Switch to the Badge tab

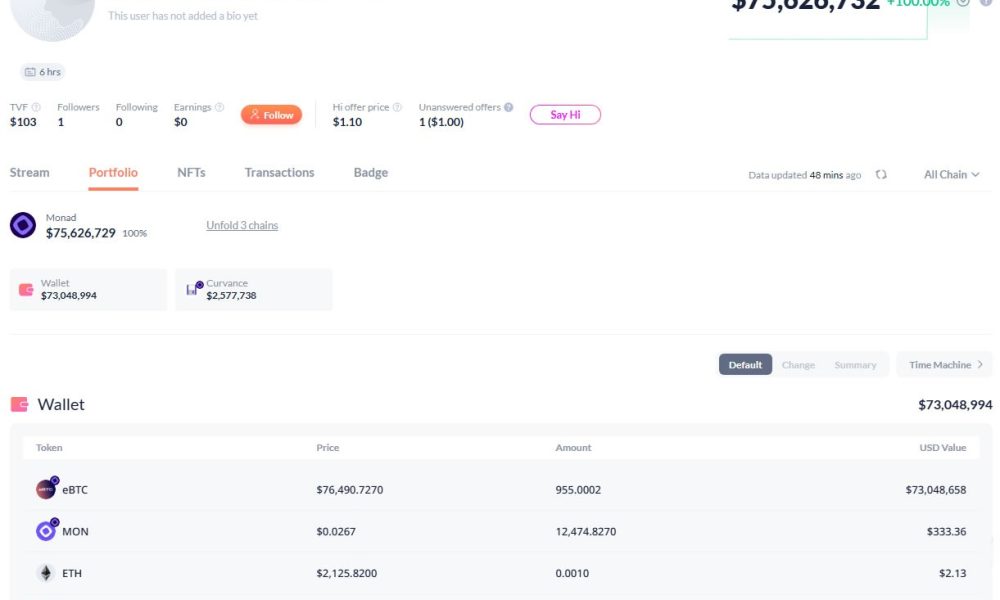tap(371, 173)
